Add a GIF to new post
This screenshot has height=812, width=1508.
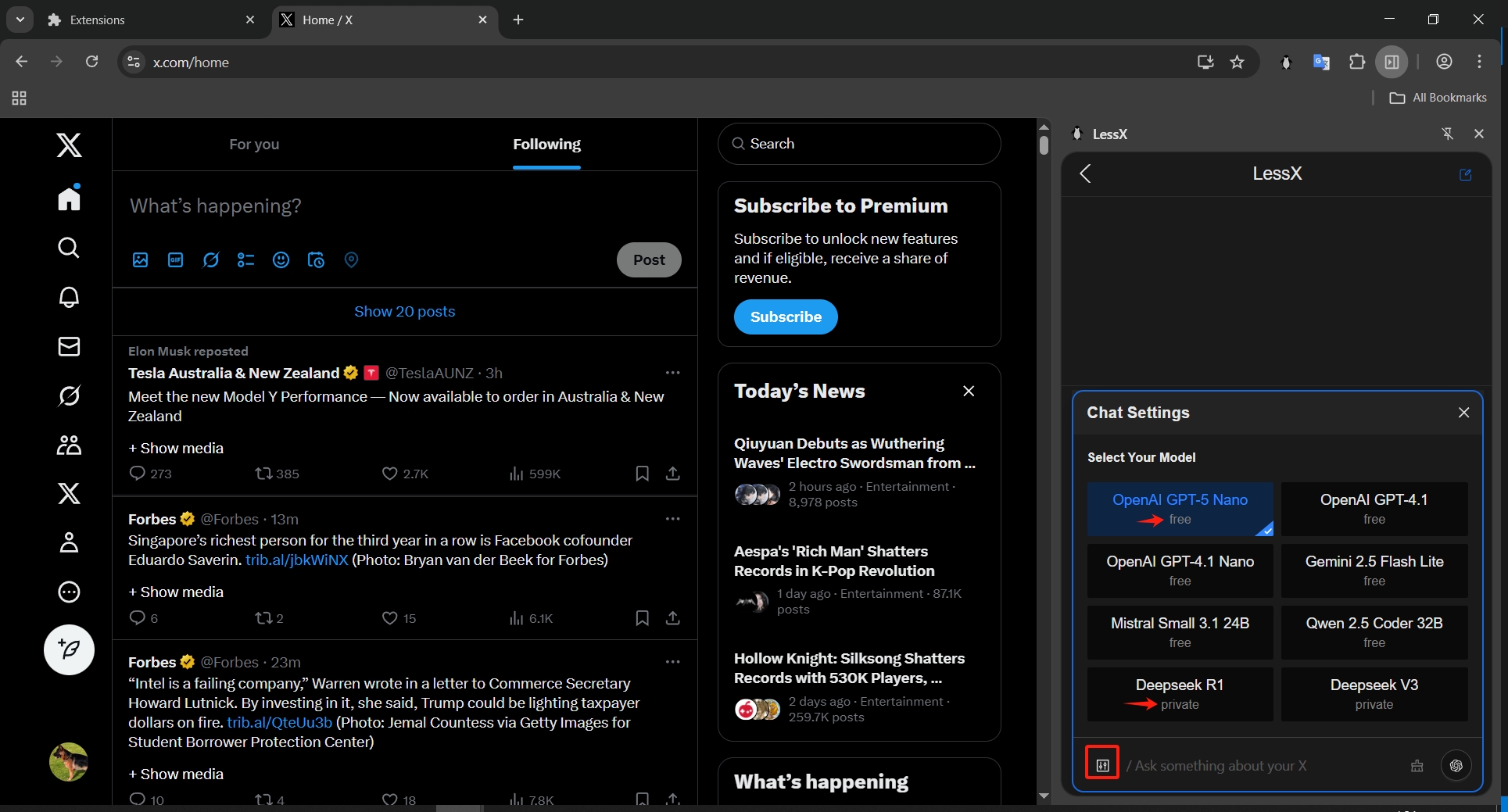tap(175, 260)
